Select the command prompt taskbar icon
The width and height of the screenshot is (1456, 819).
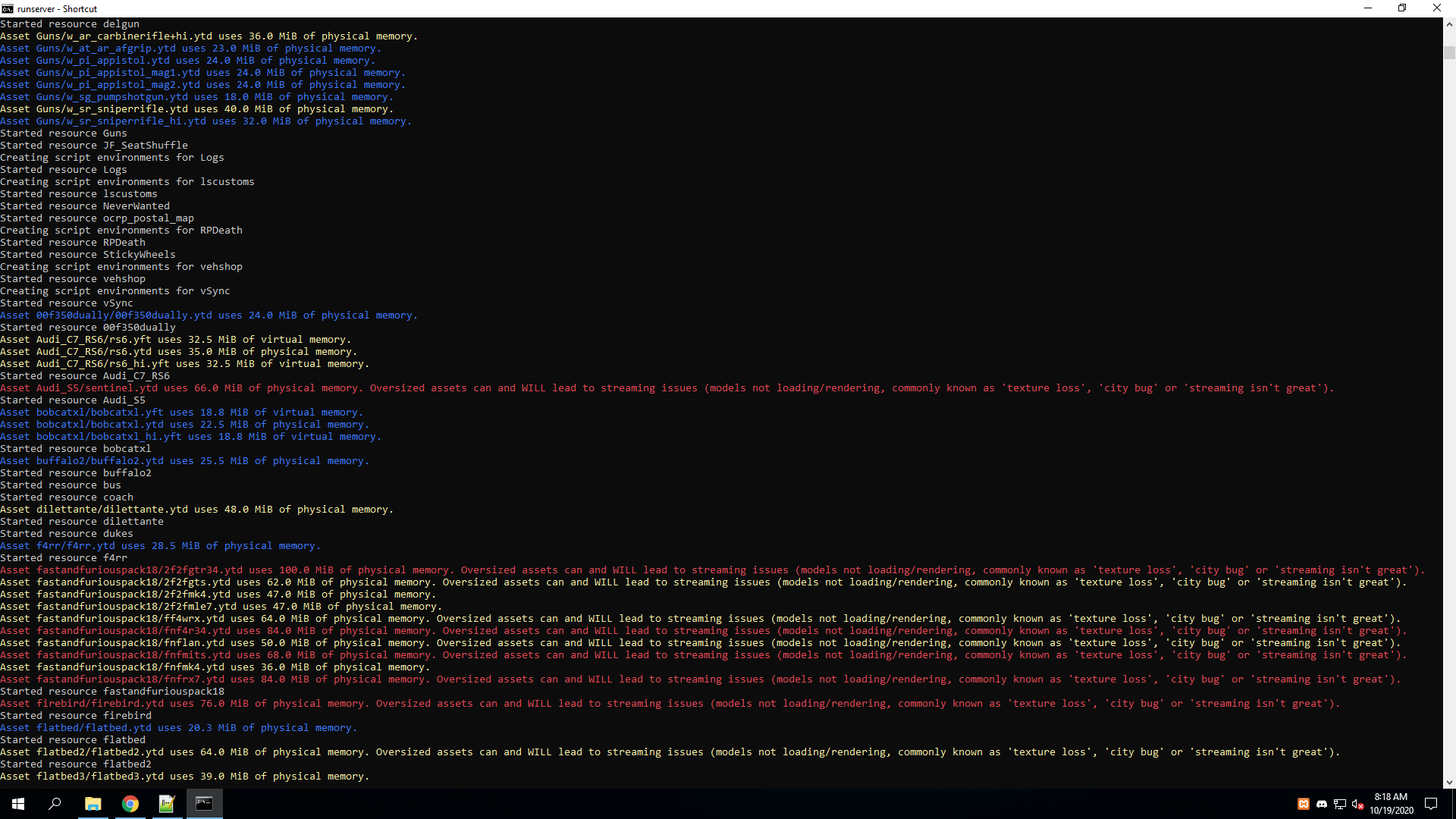(204, 804)
